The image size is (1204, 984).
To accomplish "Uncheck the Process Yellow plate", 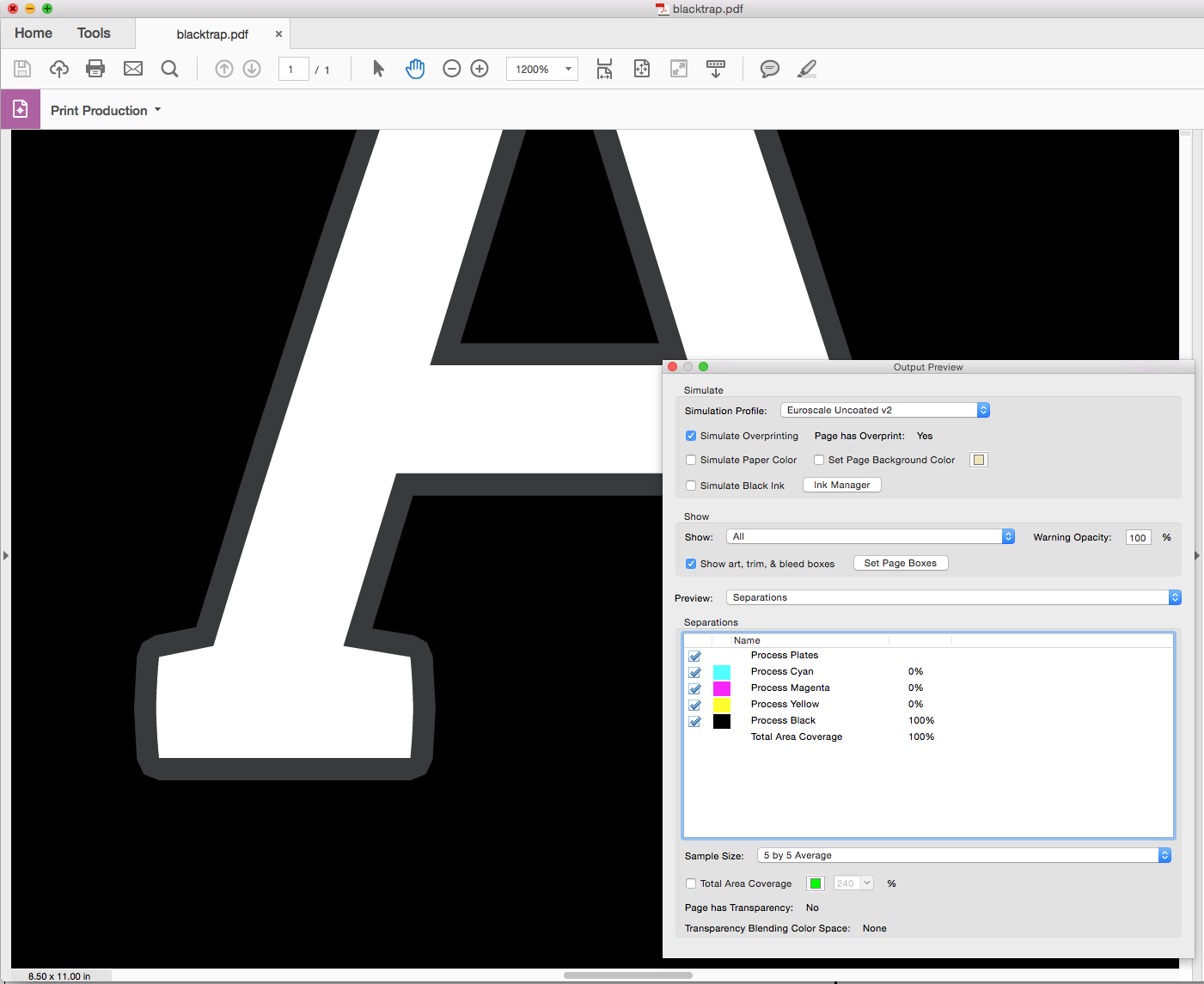I will pos(695,705).
